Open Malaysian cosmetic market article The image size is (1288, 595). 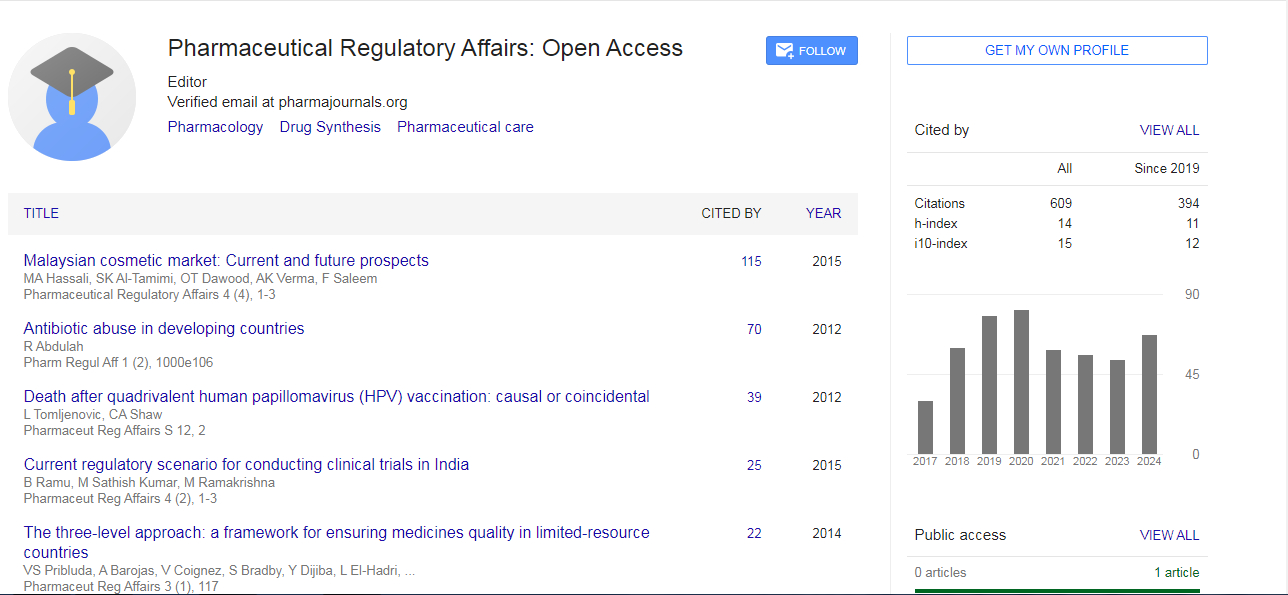226,260
